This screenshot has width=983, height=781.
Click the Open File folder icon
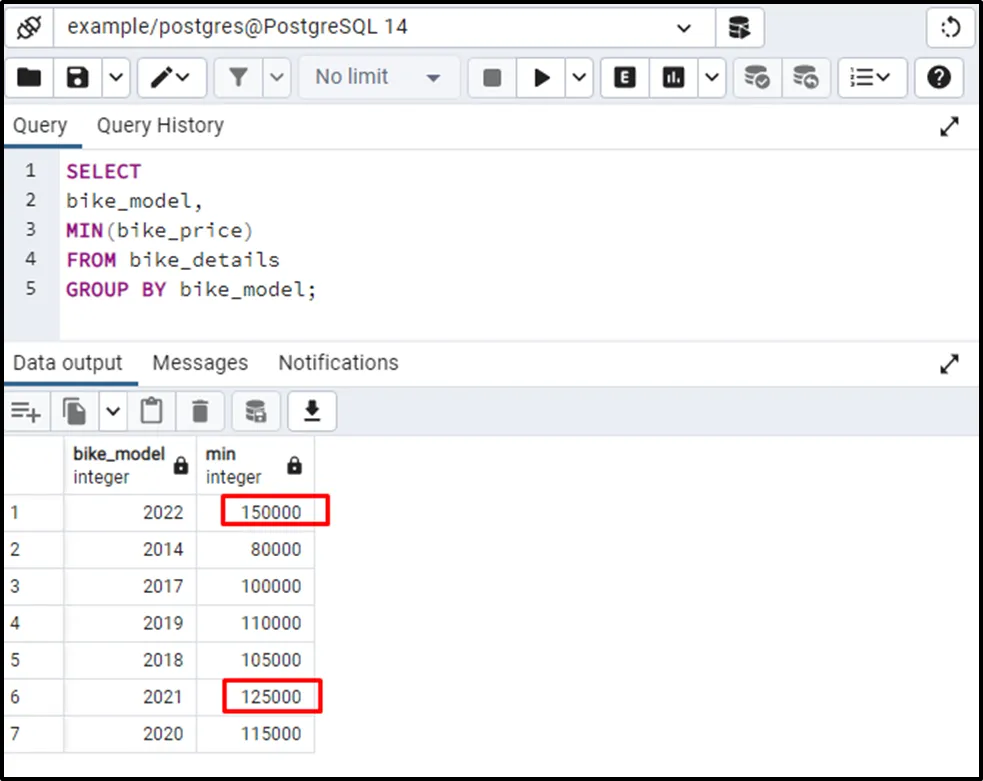29,77
